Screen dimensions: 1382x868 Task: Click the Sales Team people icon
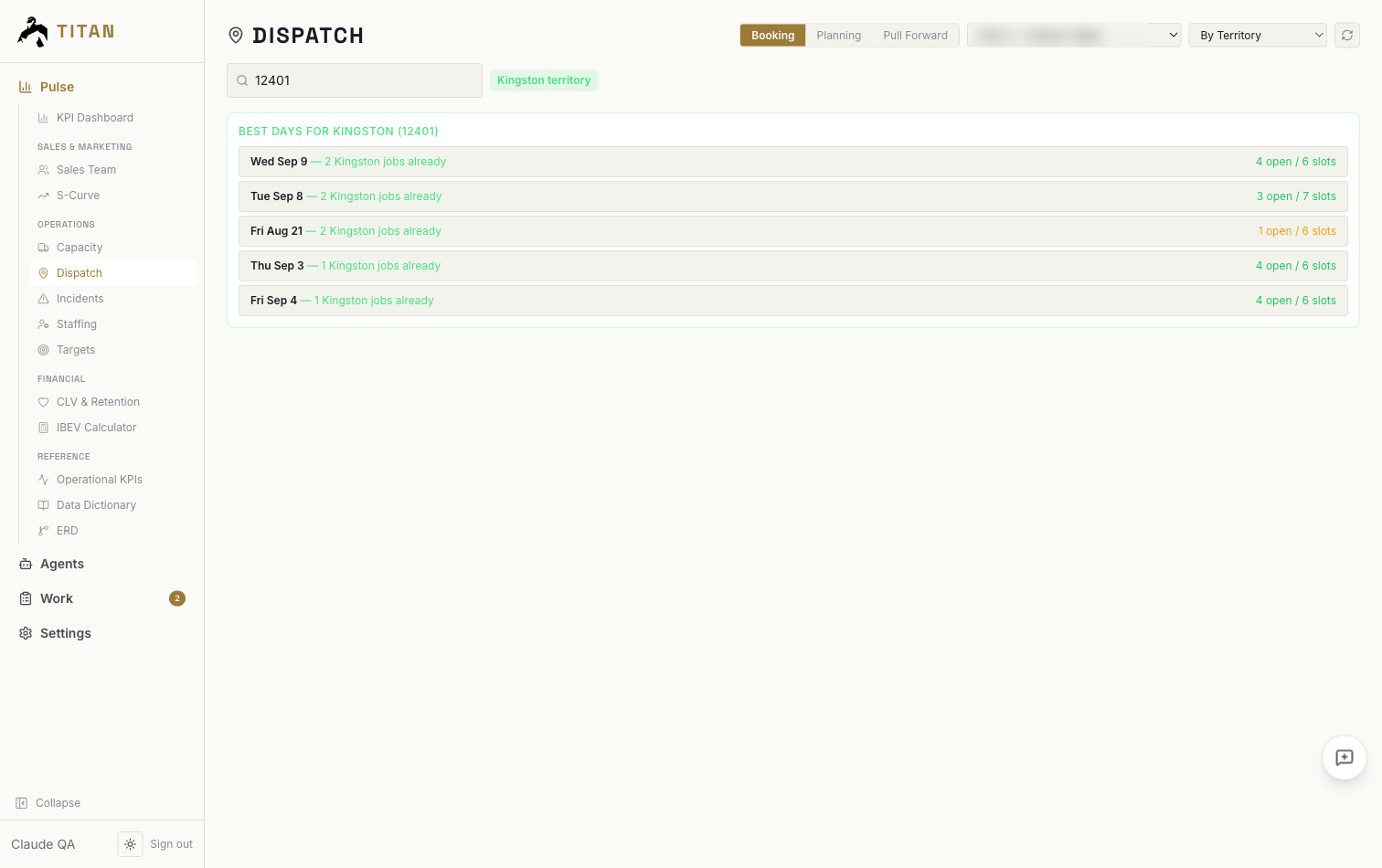[43, 170]
